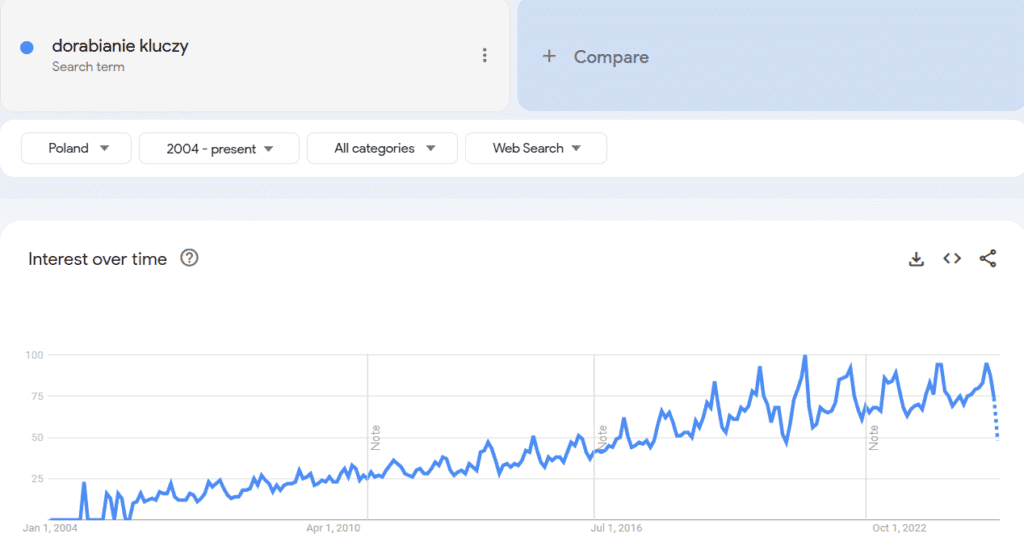Screen dimensions: 1024x546
Task: Click the Note marker near Jul 2016
Action: click(x=603, y=437)
